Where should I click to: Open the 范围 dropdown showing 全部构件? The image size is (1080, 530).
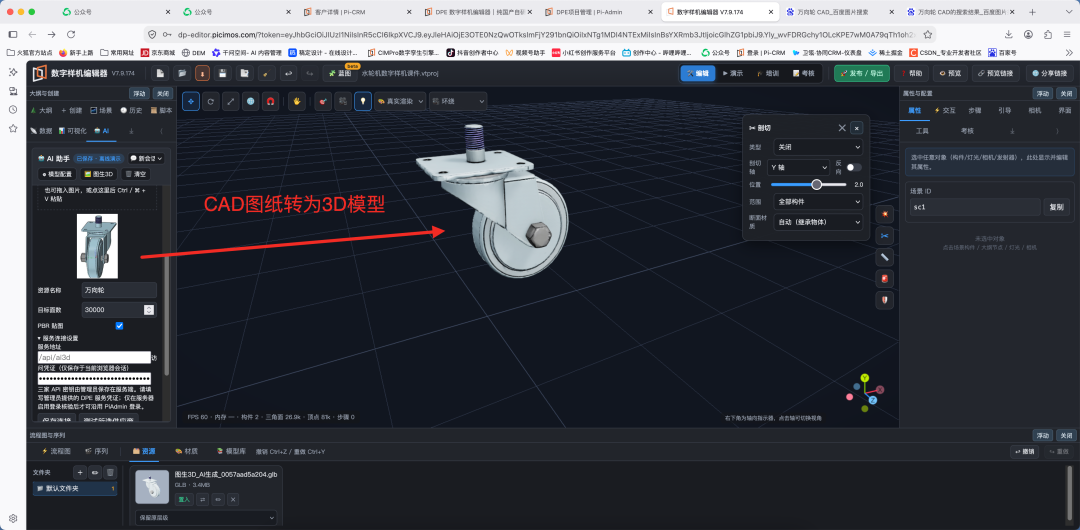(x=818, y=202)
